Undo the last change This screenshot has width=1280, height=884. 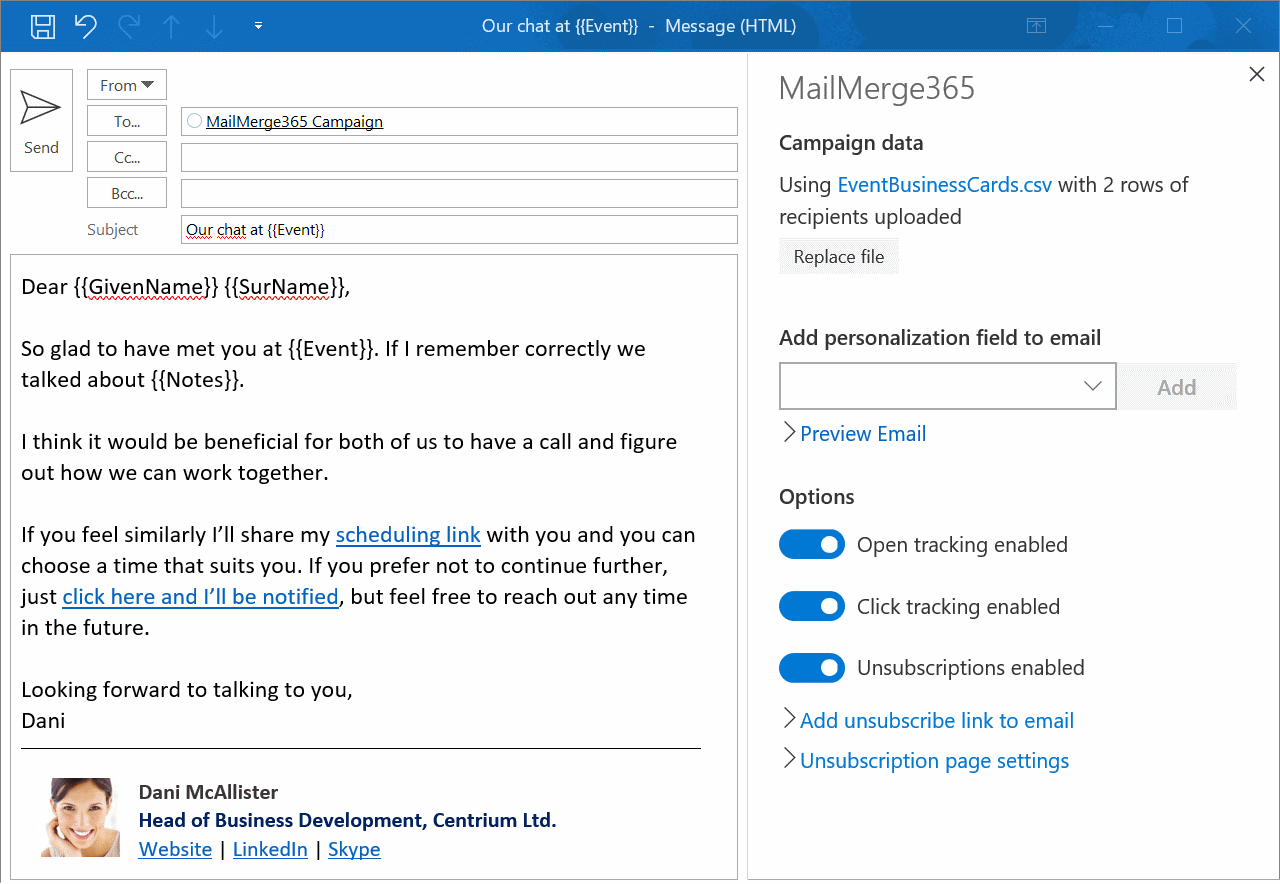[x=85, y=26]
